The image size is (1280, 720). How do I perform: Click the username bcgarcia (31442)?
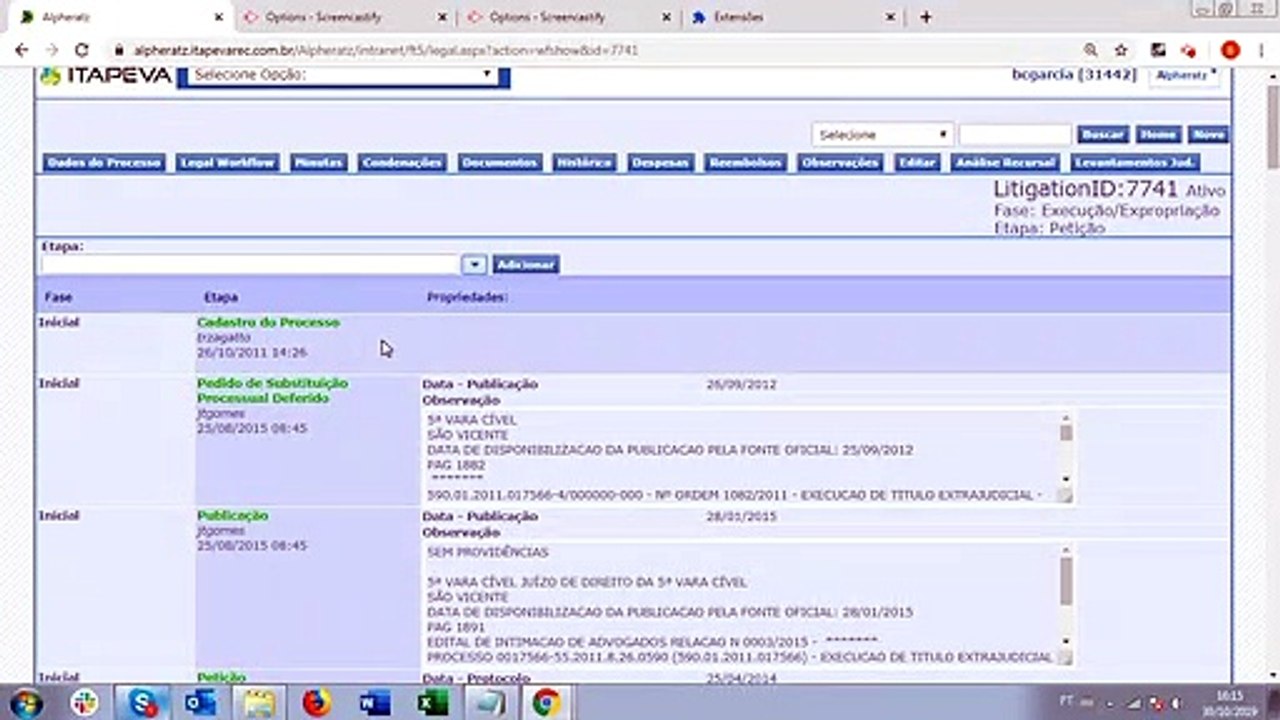coord(1075,75)
